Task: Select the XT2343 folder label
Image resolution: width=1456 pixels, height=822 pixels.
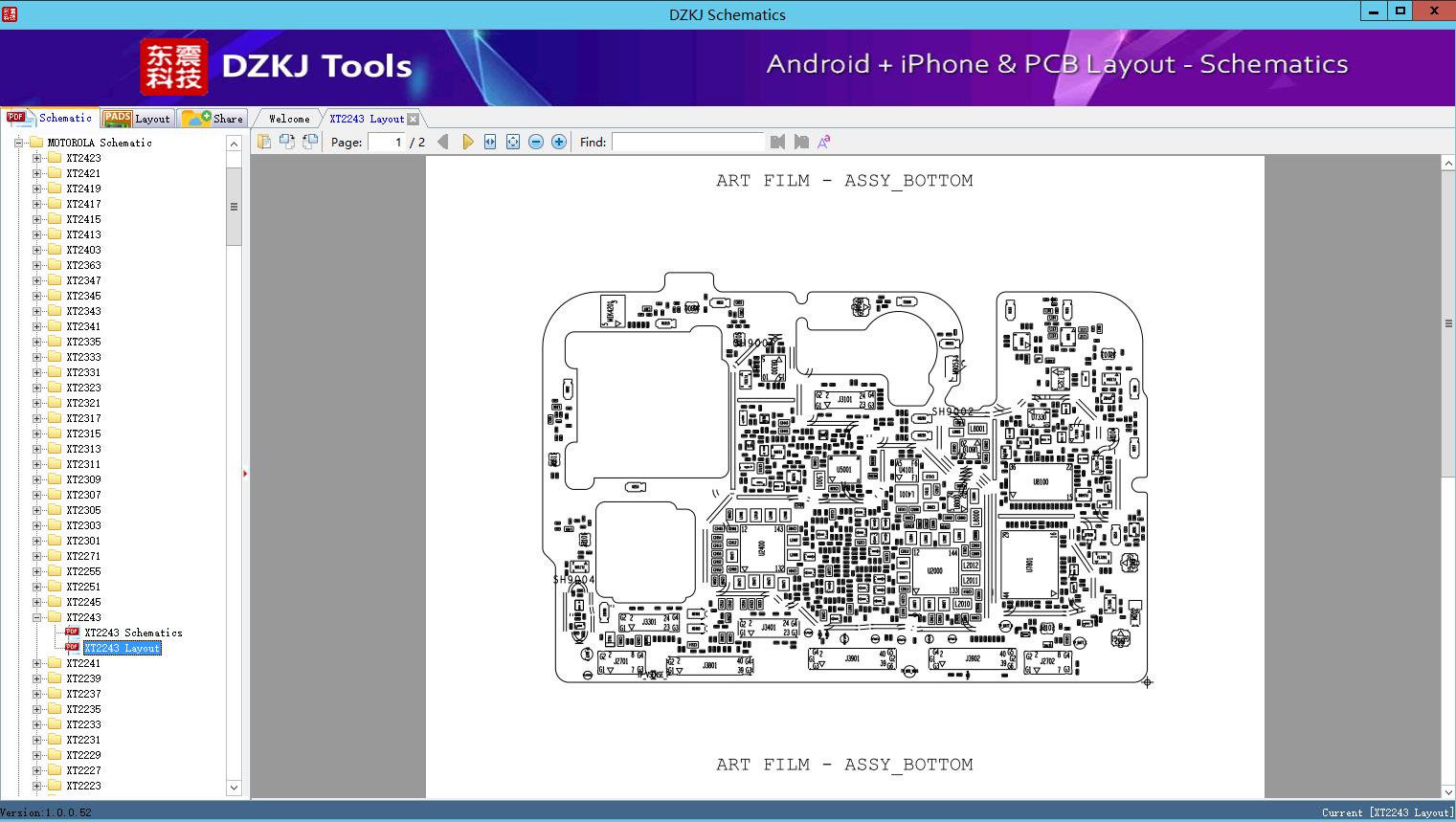Action: pos(83,311)
